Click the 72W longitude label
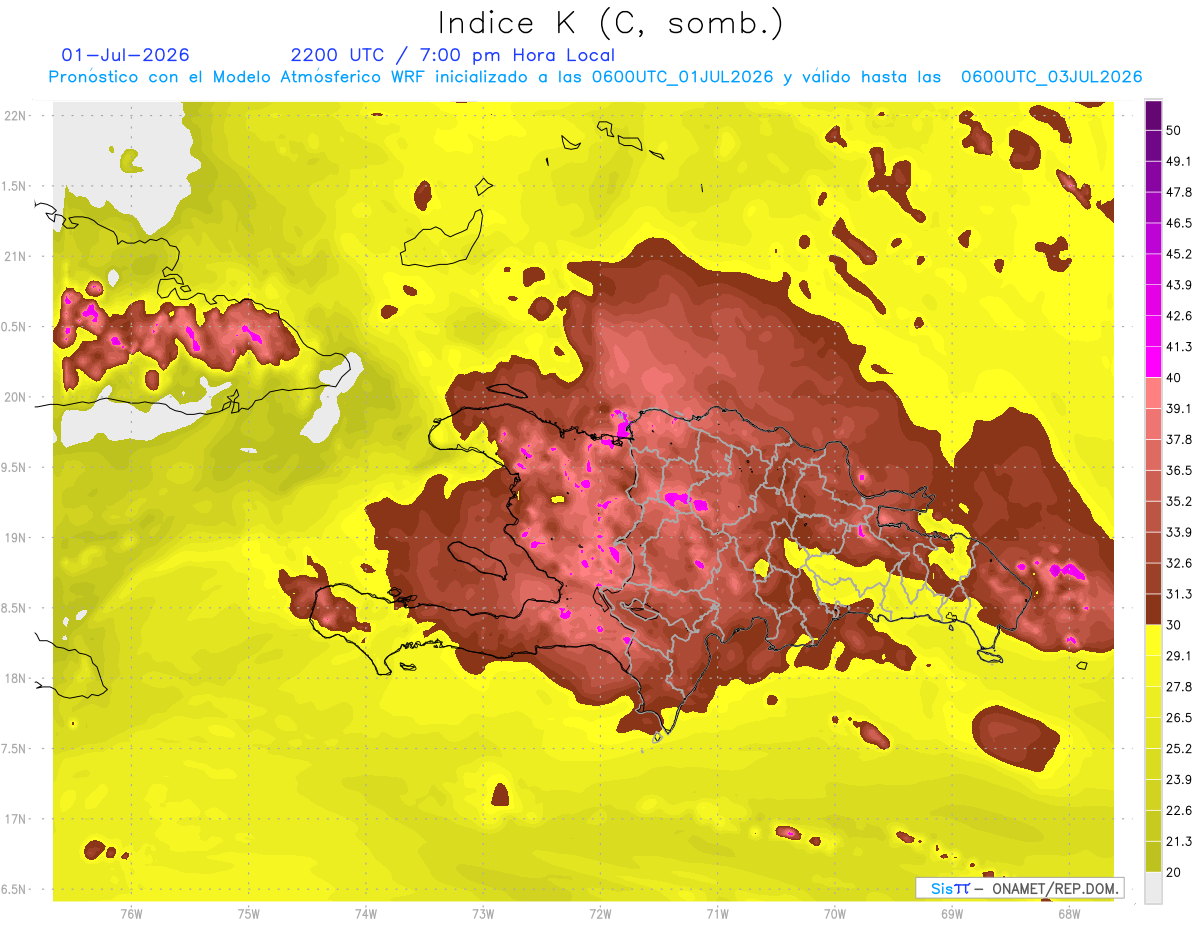This screenshot has width=1200, height=927. click(600, 914)
